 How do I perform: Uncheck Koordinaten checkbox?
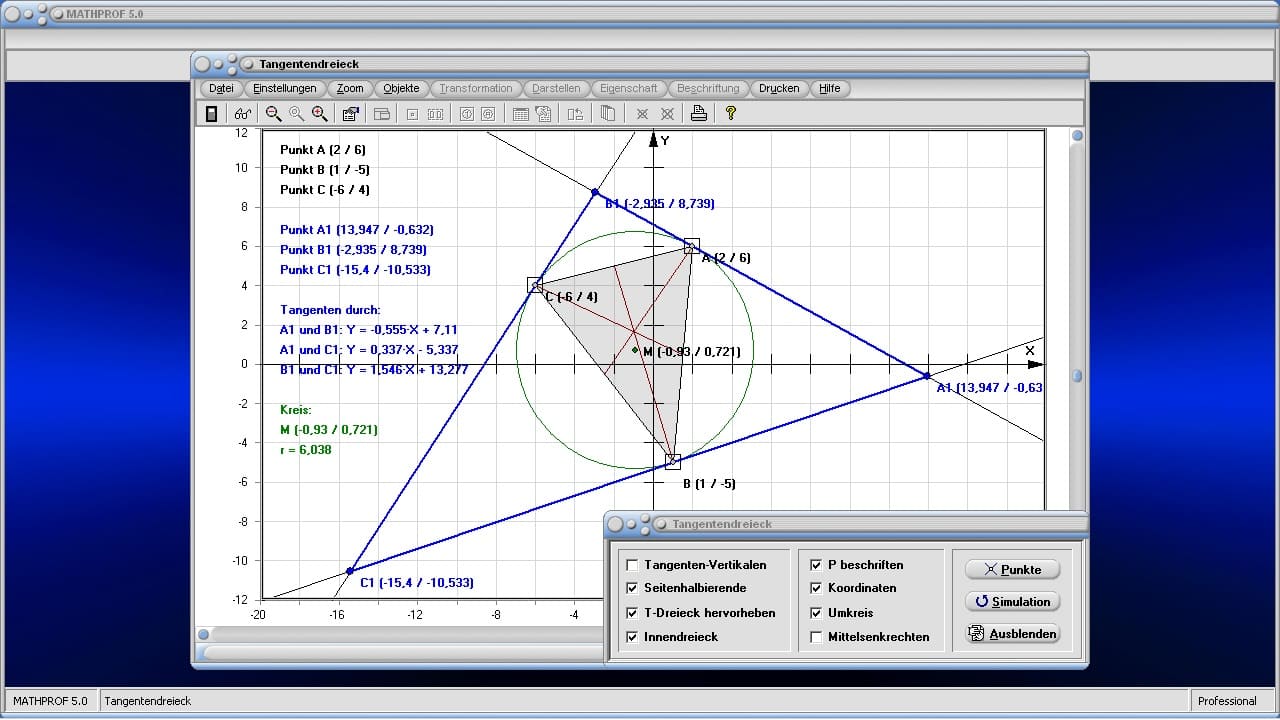pos(817,588)
